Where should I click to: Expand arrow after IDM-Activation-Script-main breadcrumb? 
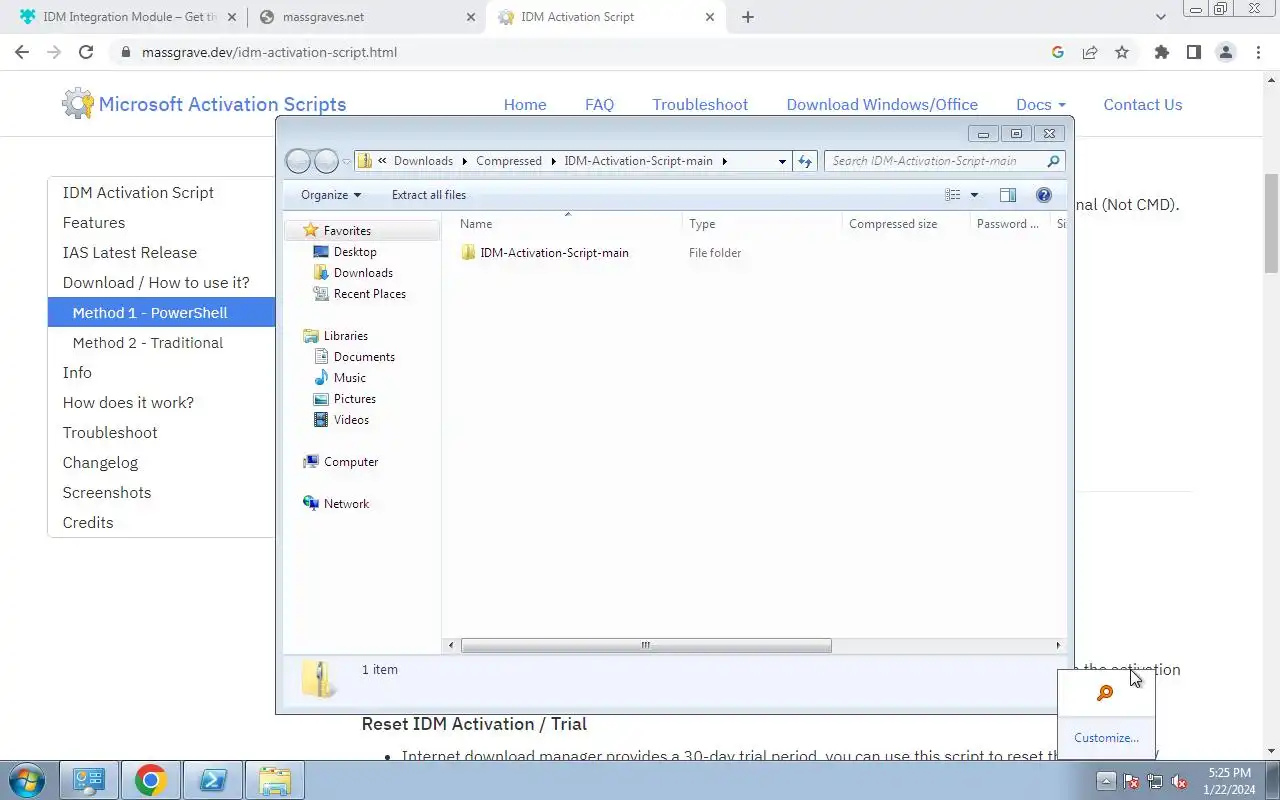coord(725,161)
